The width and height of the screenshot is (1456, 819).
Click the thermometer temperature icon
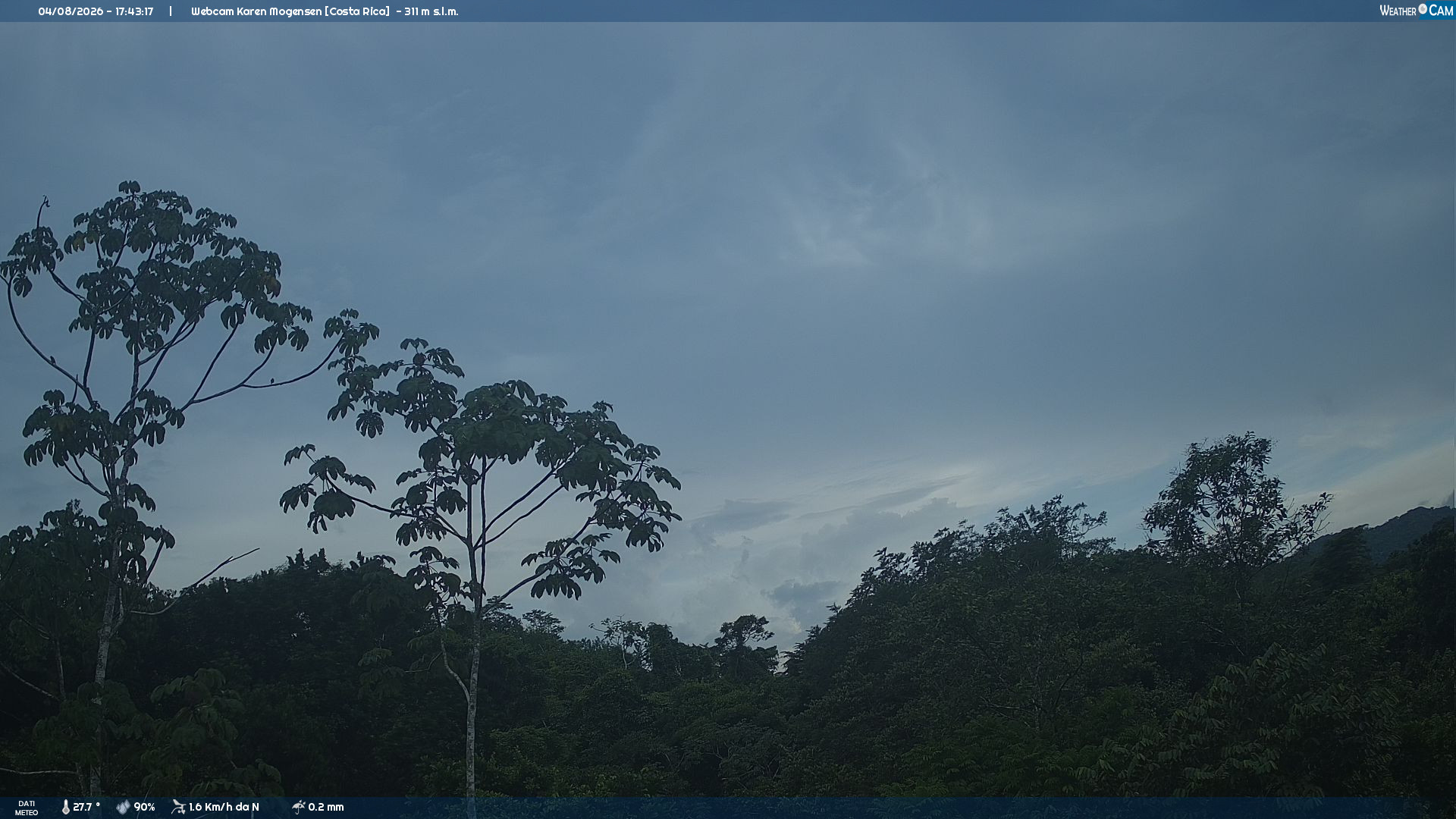[66, 807]
